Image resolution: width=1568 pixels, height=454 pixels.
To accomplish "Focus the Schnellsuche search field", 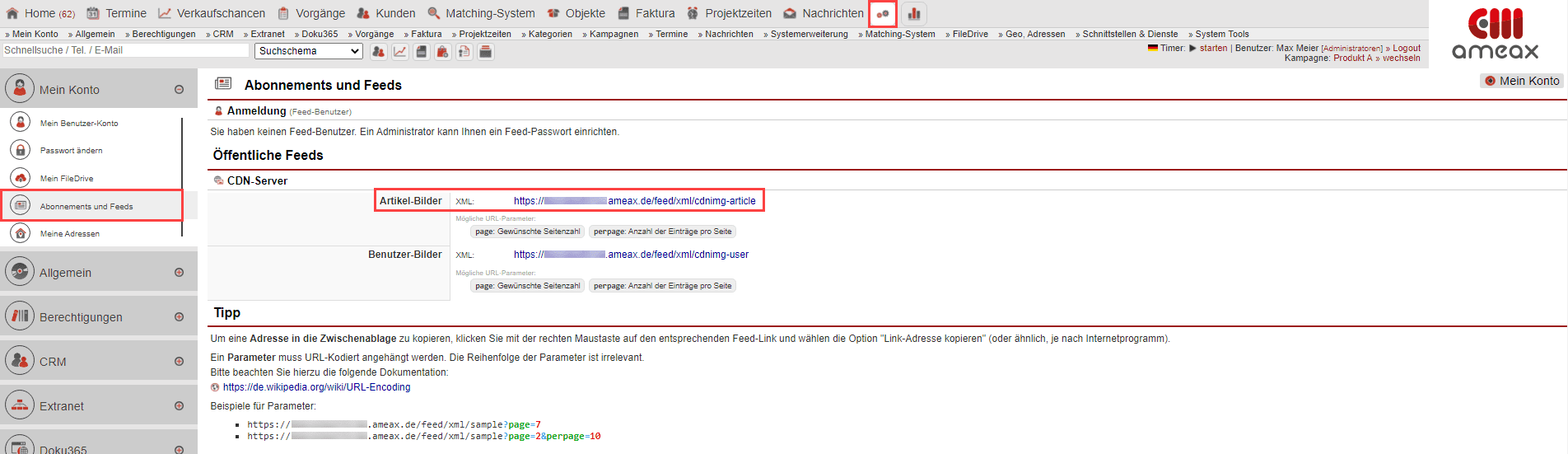I will 125,50.
